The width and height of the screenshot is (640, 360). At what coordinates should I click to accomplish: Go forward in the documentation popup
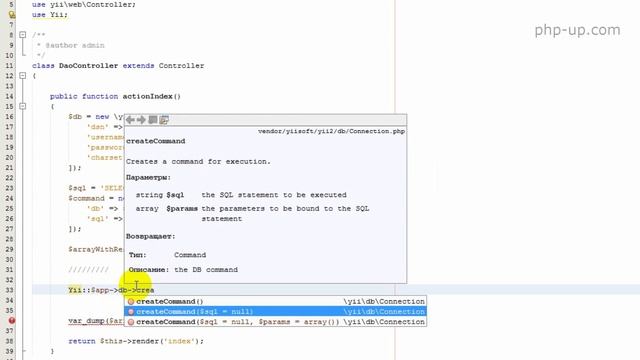pos(141,120)
